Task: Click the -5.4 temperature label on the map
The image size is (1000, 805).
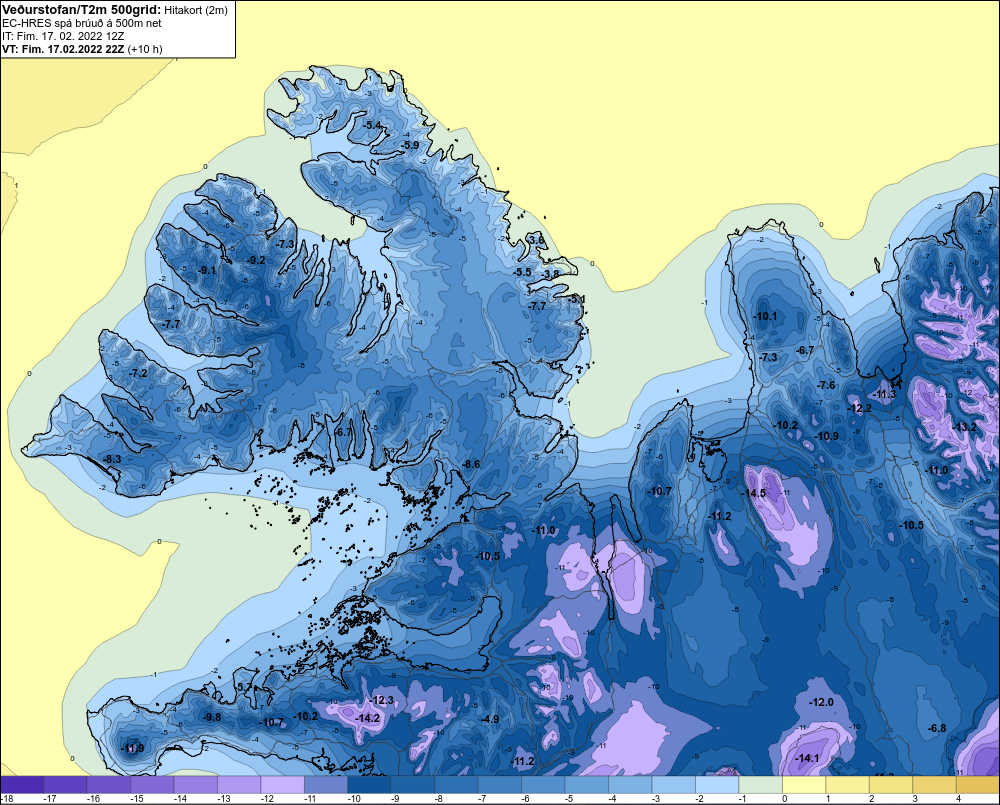Action: click(x=372, y=125)
